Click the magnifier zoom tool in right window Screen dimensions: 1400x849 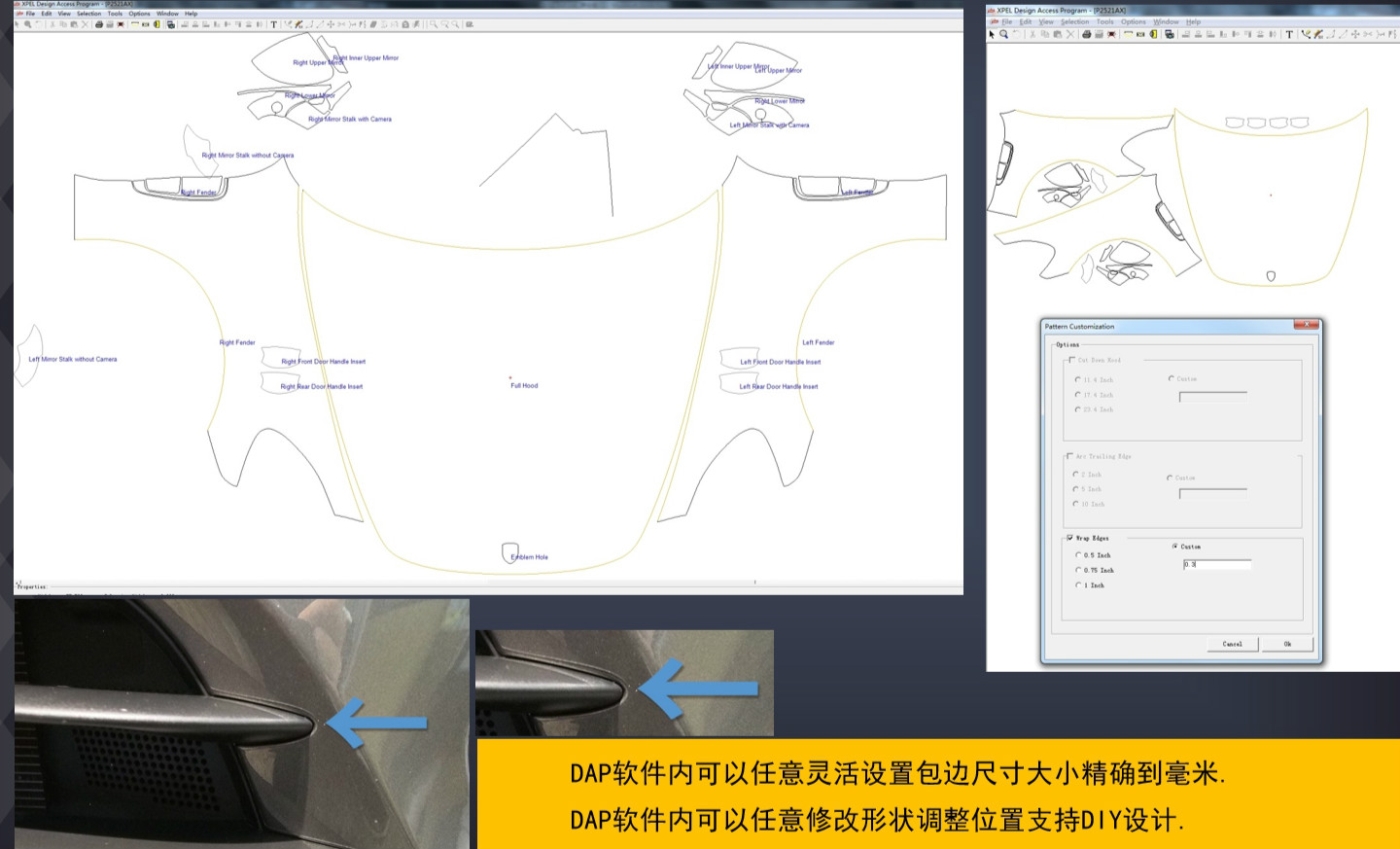coord(1004,34)
